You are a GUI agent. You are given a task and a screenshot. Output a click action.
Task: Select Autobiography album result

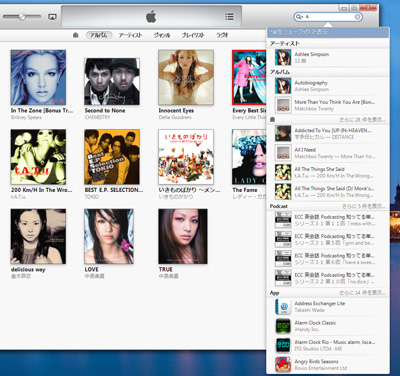click(x=328, y=86)
